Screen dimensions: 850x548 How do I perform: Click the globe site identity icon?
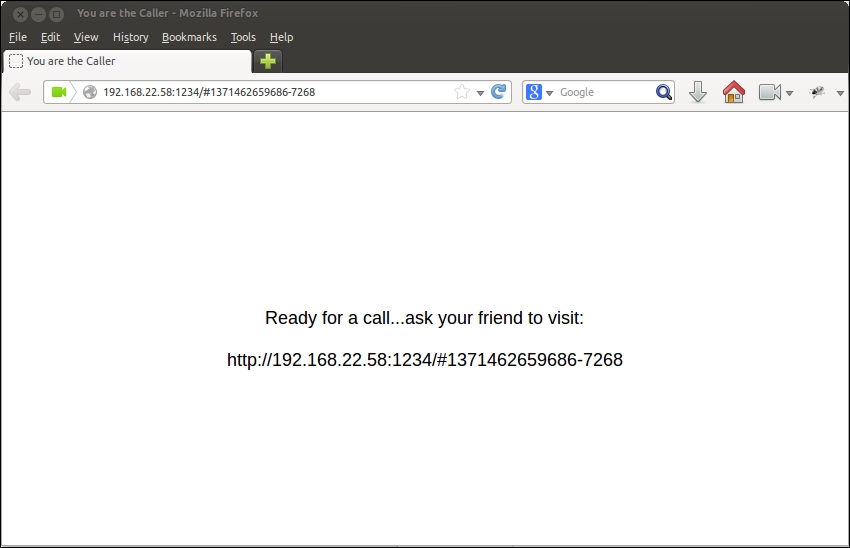pyautogui.click(x=90, y=92)
